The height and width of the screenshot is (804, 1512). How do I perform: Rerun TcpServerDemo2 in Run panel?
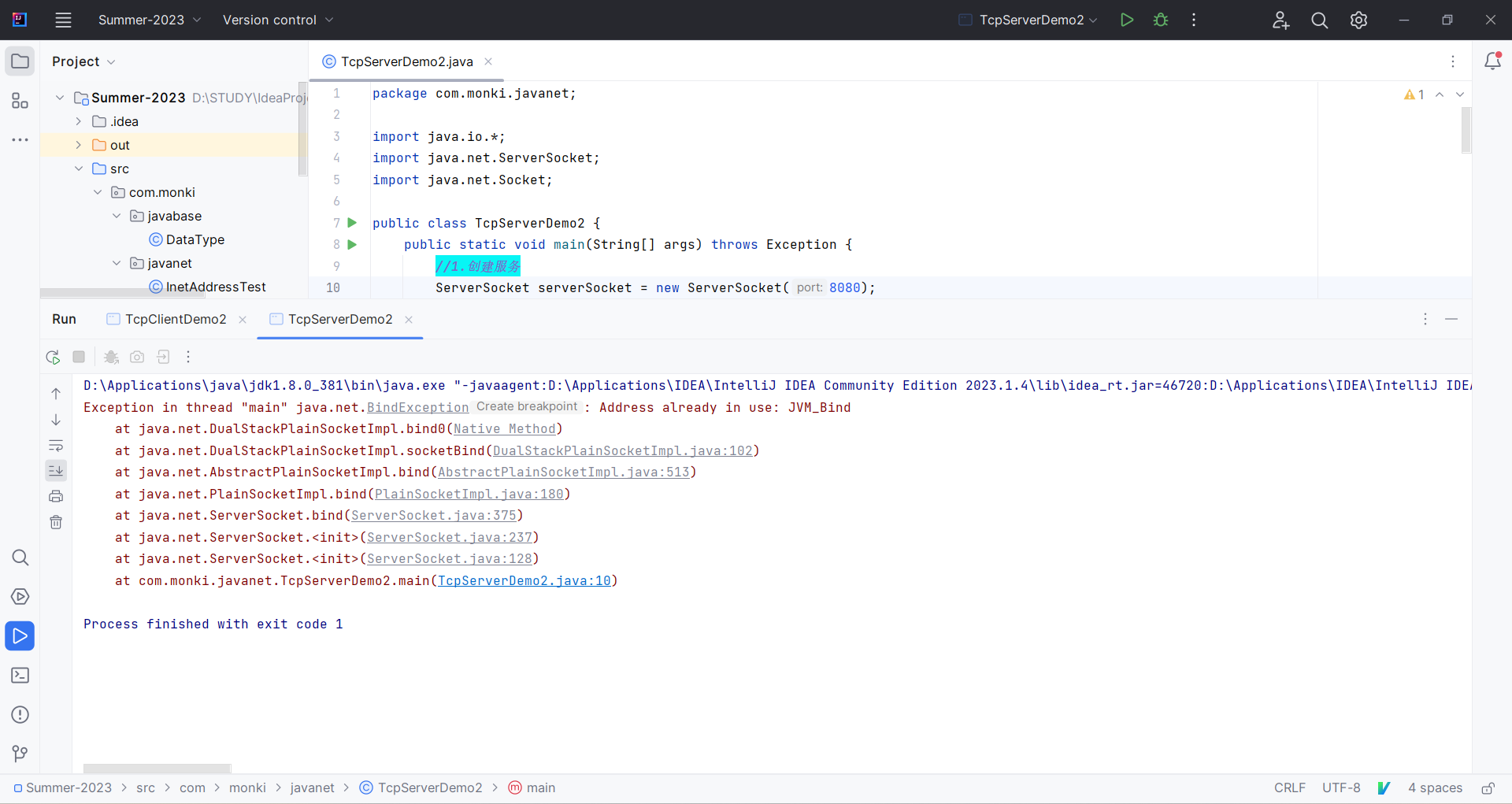(x=54, y=357)
